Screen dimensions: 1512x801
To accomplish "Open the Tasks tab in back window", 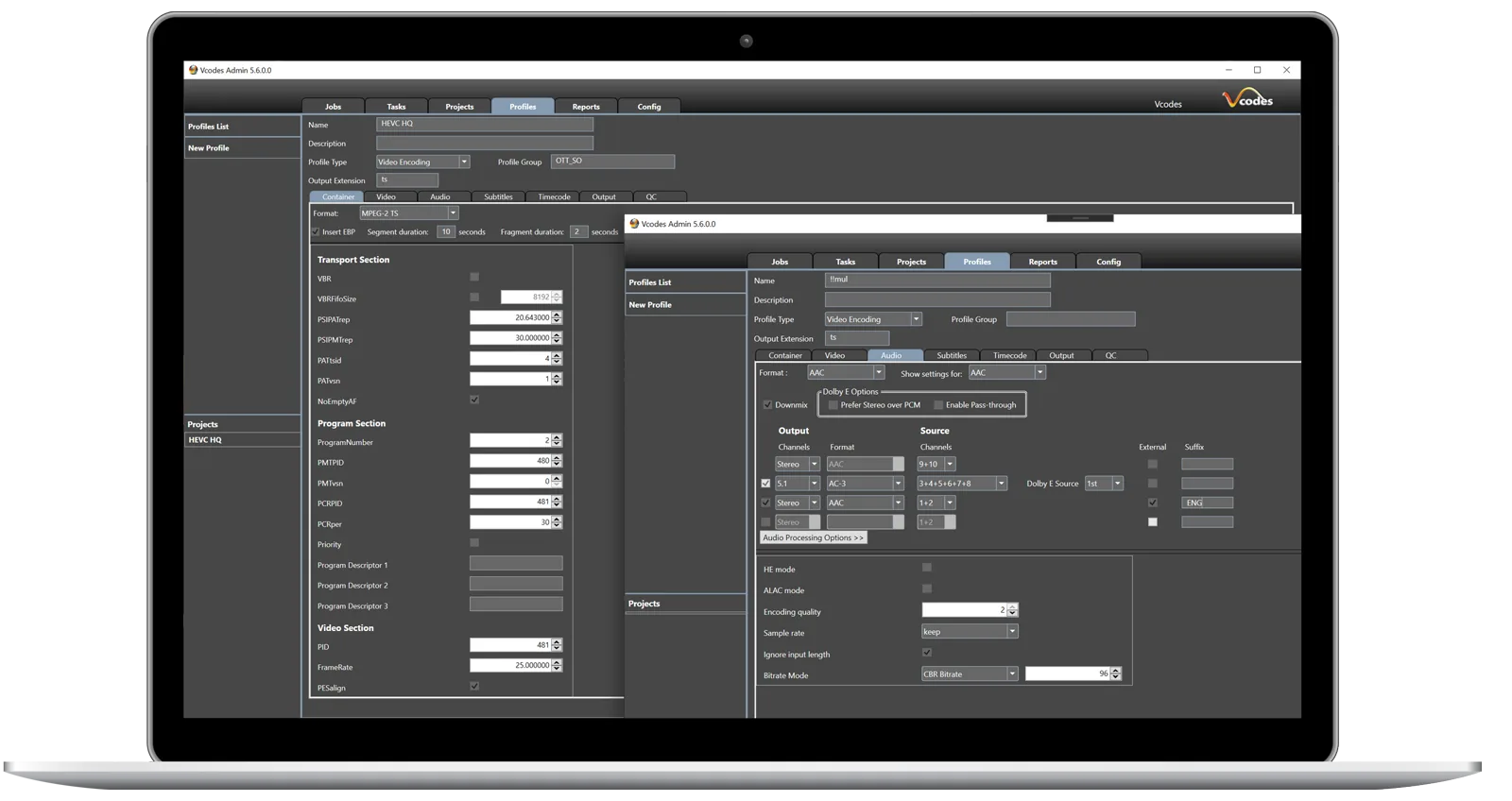I will click(396, 107).
